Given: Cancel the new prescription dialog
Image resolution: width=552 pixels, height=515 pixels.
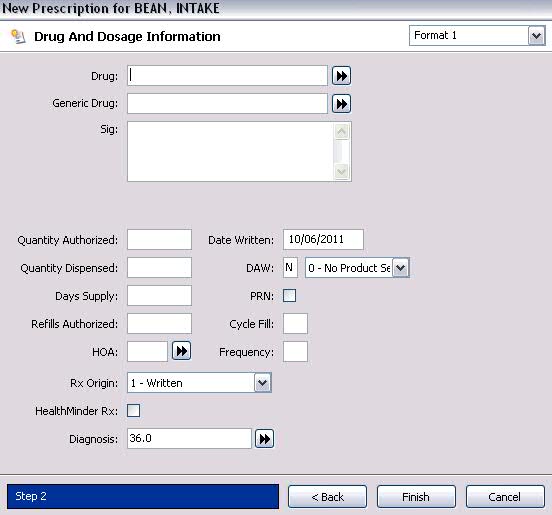Looking at the screenshot, I should pyautogui.click(x=505, y=497).
